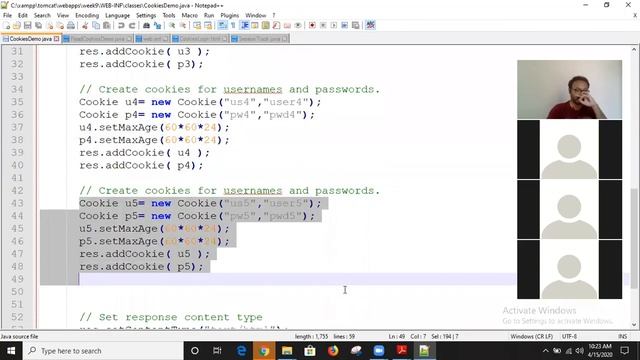640x360 pixels.
Task: Open the Encoding menu
Action: (x=87, y=15)
